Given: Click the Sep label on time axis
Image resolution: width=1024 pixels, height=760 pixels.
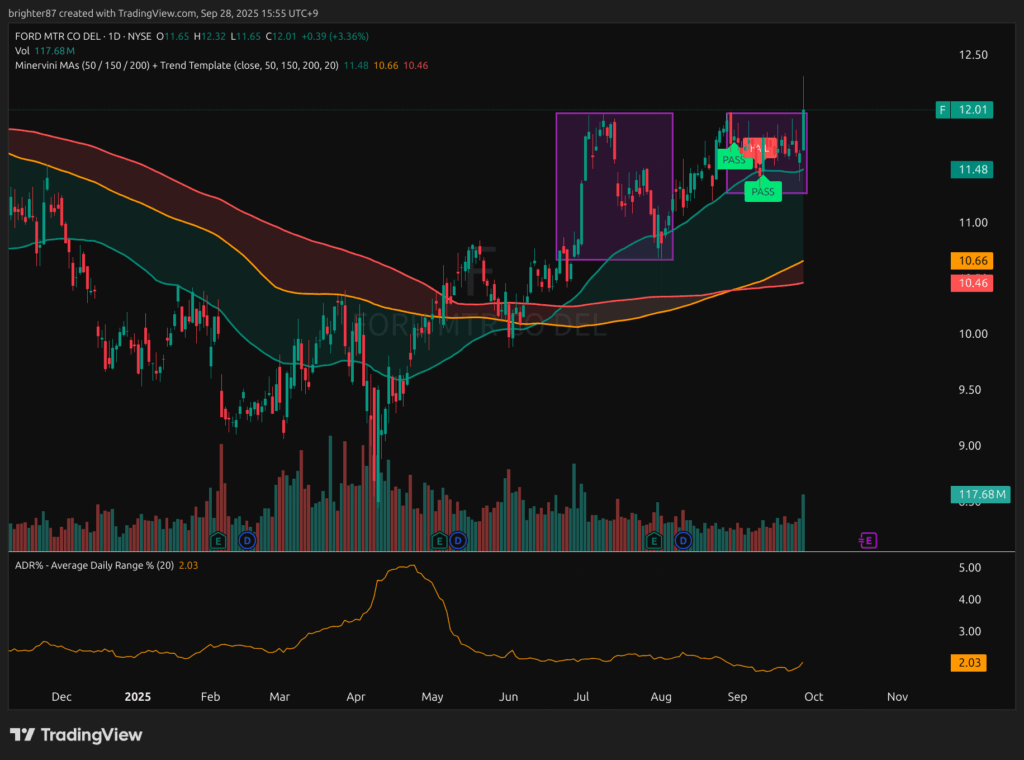Looking at the screenshot, I should point(737,697).
